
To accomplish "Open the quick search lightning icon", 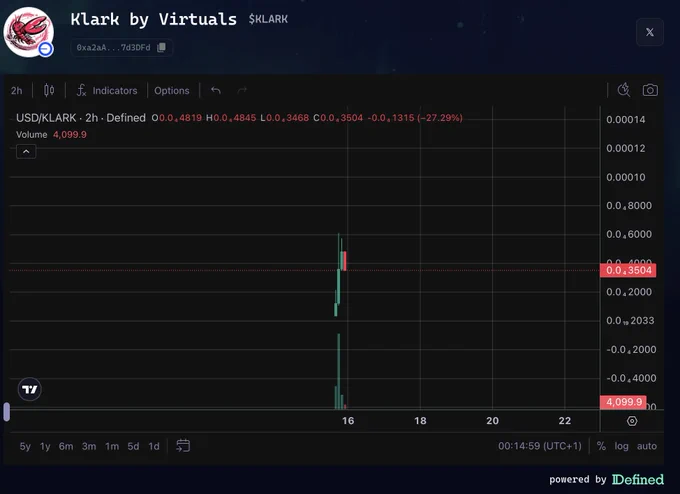I will [x=624, y=90].
